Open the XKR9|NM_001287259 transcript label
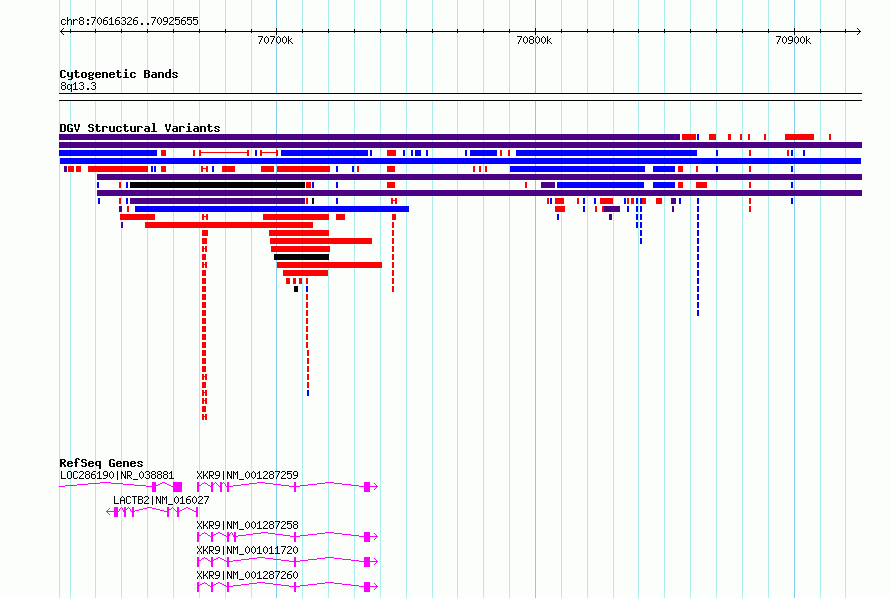The height and width of the screenshot is (598, 890). point(247,475)
